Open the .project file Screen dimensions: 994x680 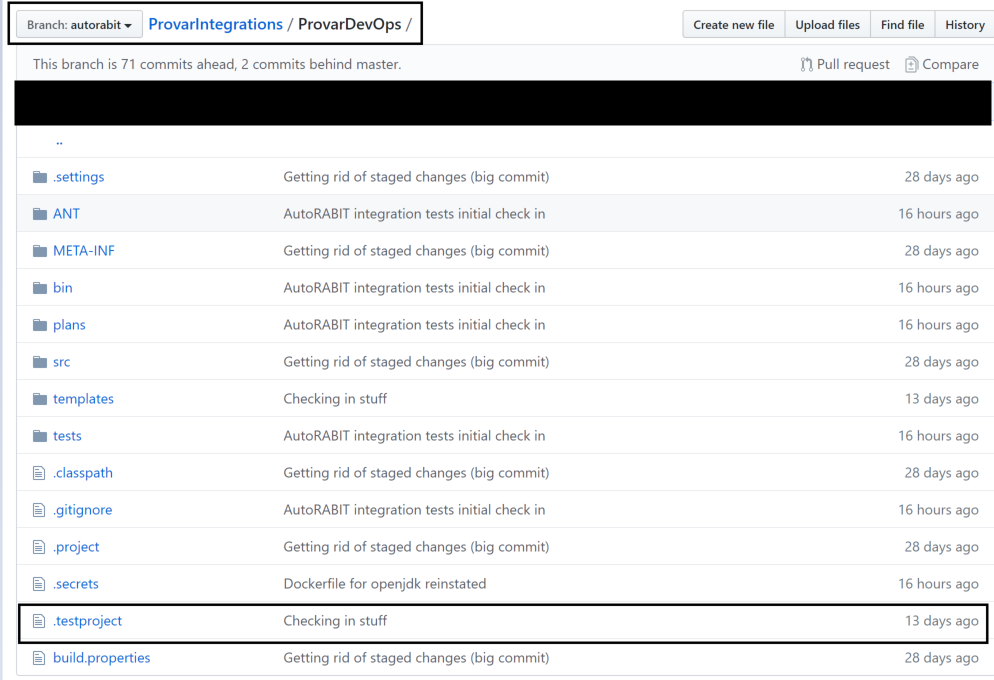(76, 547)
